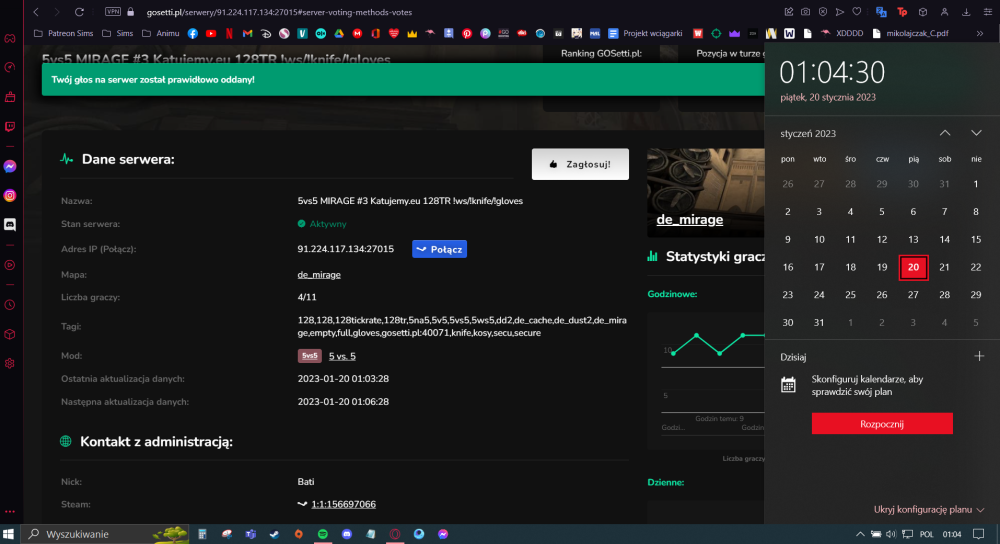Open the profile account icon
The height and width of the screenshot is (544, 1000).
[x=945, y=12]
